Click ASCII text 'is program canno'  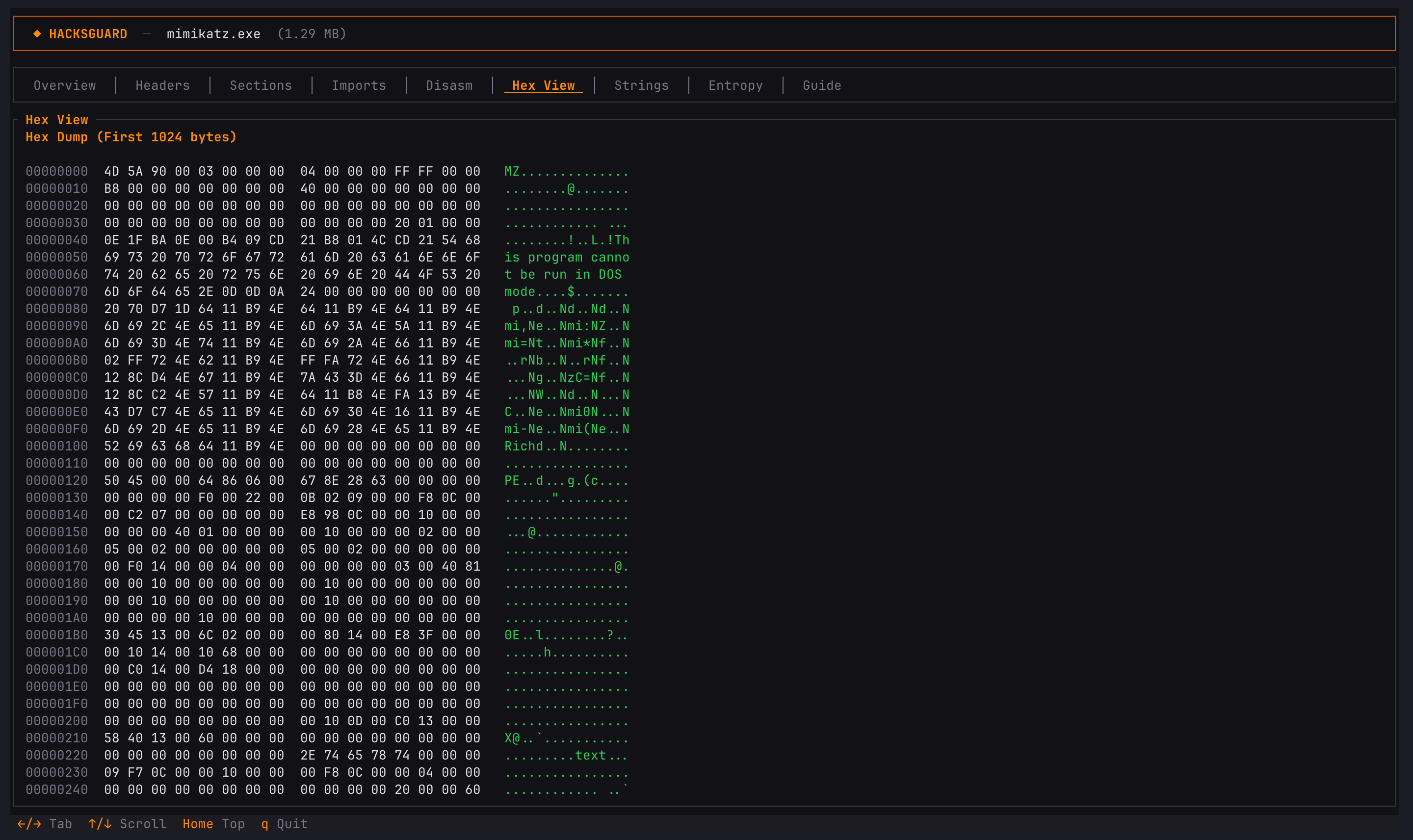[567, 258]
